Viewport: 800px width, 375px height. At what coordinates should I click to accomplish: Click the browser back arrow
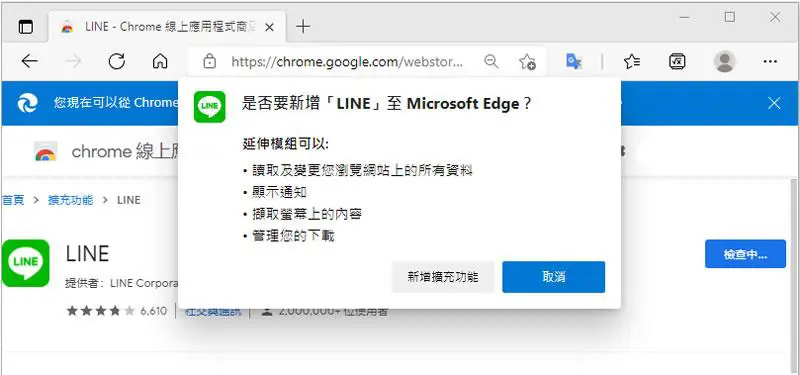tap(30, 62)
